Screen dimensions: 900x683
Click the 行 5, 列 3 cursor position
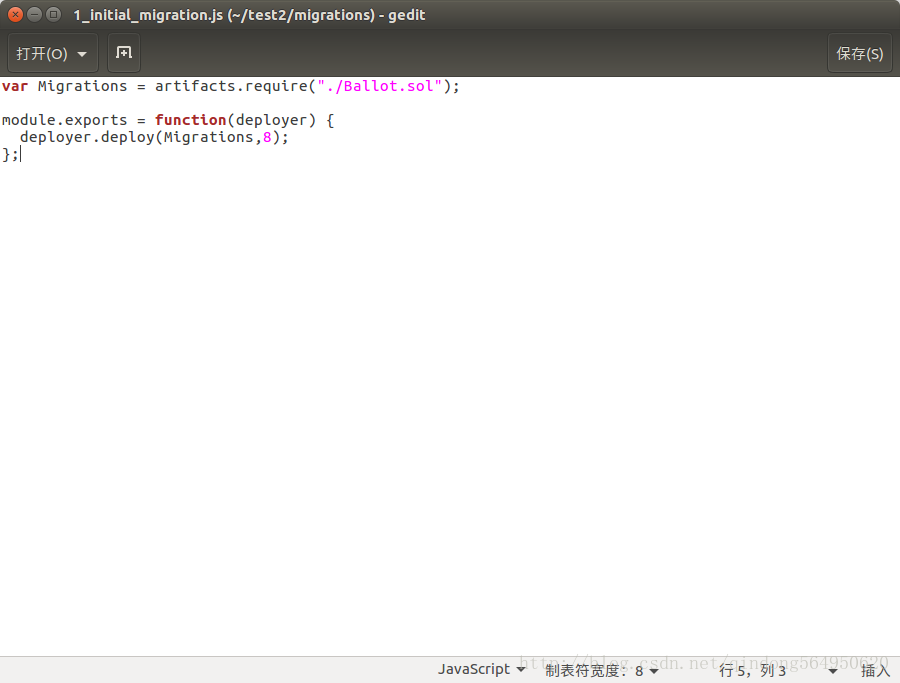click(x=752, y=670)
